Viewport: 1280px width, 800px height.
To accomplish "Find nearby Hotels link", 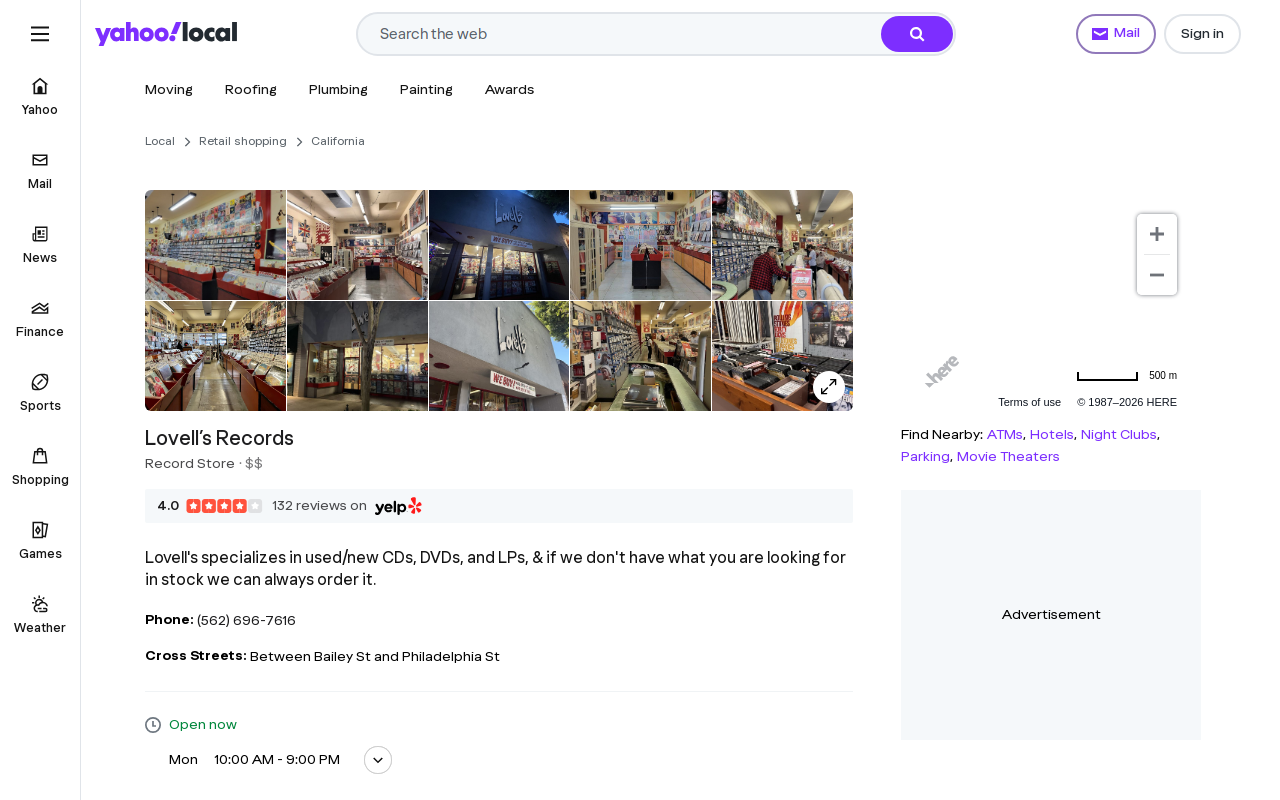I will (1052, 435).
